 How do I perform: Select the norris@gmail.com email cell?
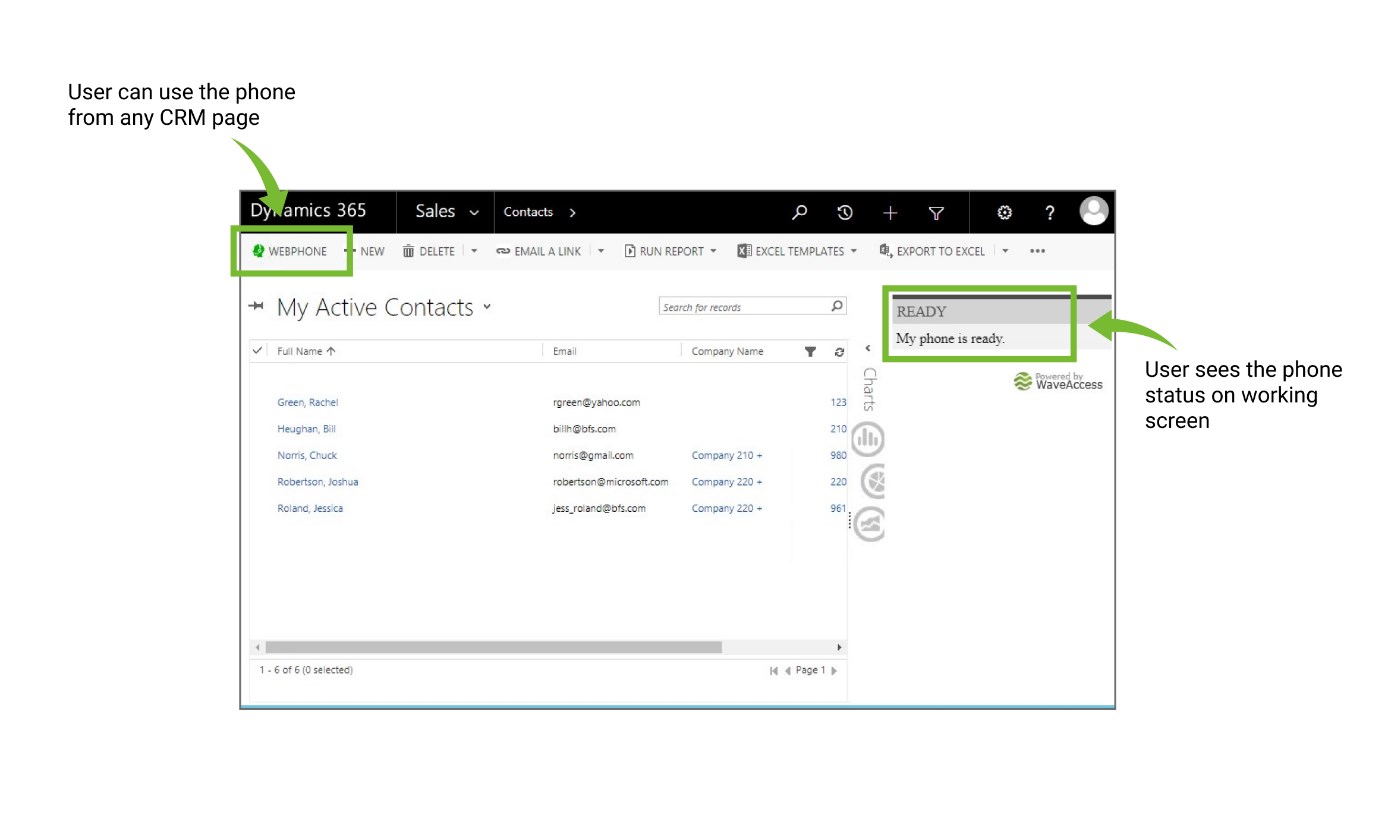click(x=593, y=455)
